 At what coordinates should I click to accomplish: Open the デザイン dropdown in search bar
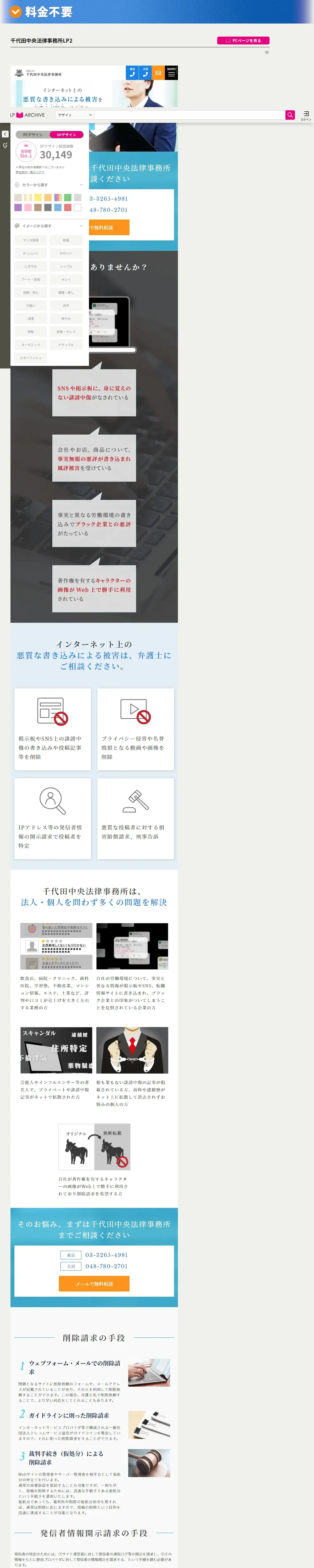coord(74,115)
